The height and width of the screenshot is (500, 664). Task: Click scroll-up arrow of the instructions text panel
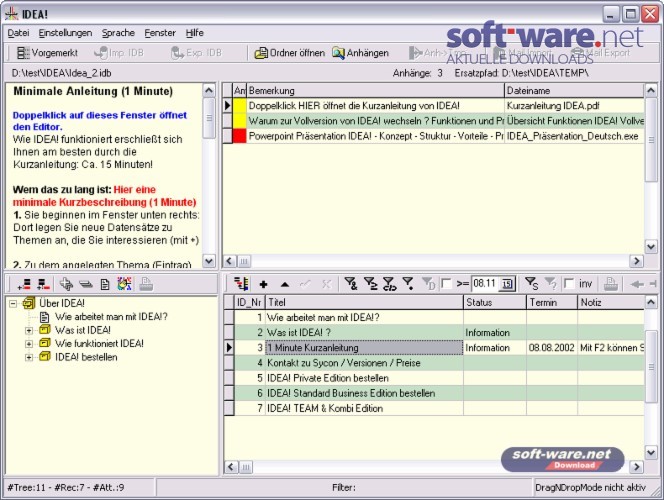click(209, 91)
